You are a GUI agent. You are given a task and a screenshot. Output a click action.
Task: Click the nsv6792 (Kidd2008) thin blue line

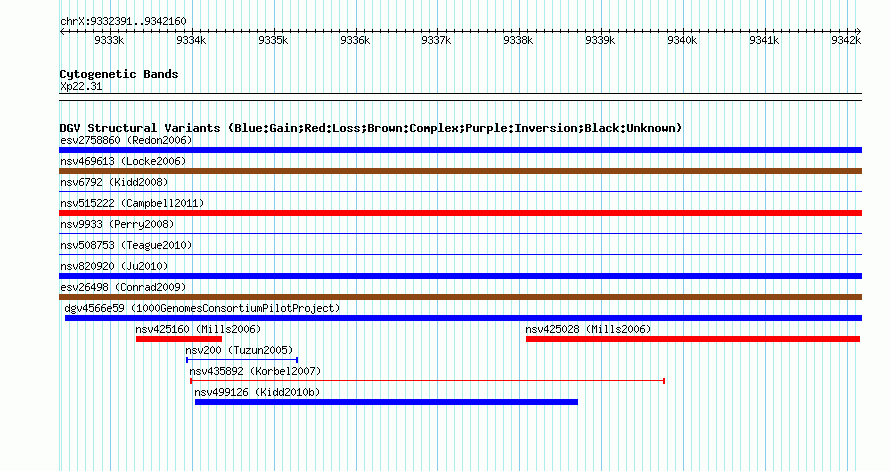point(460,192)
